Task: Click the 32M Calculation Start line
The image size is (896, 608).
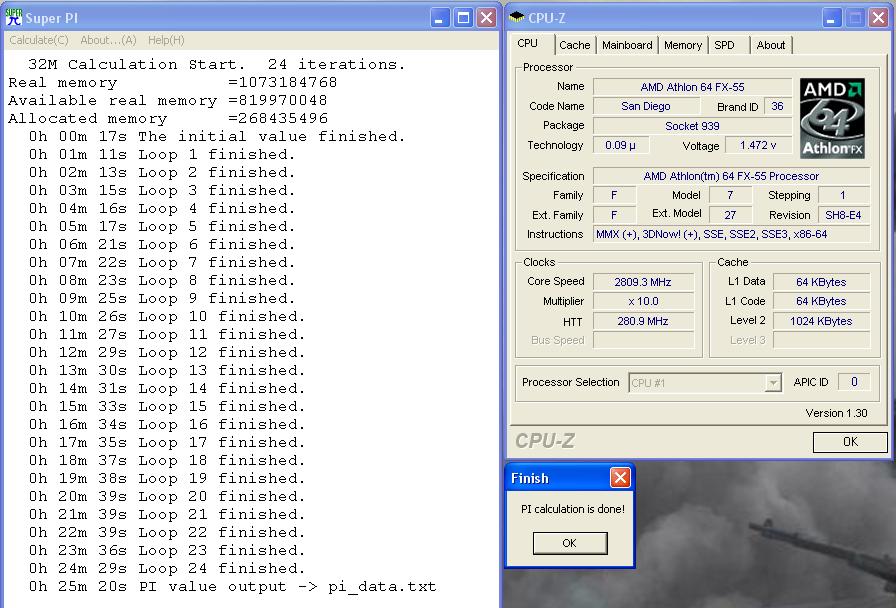Action: tap(217, 65)
